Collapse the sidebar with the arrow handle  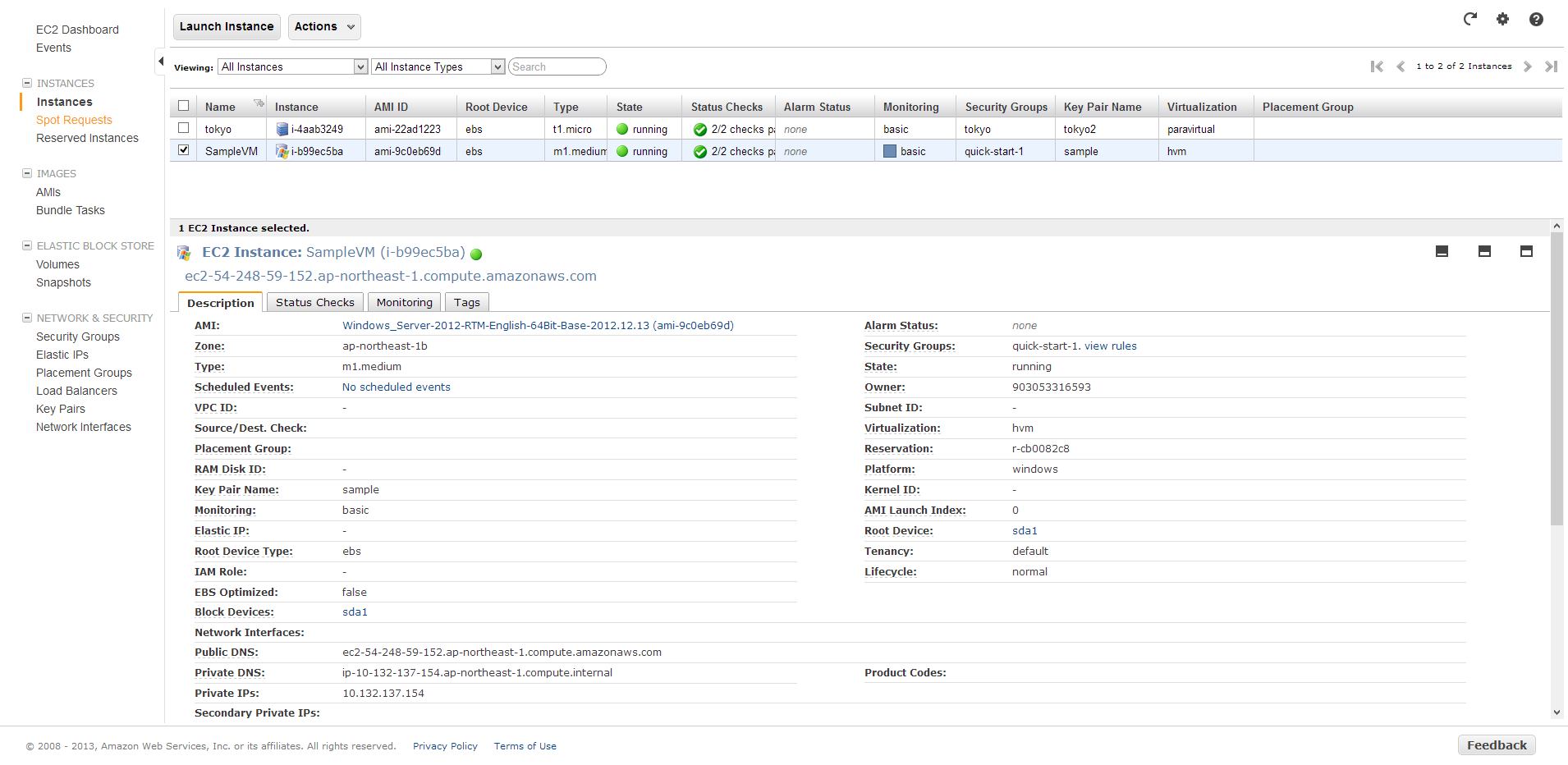coord(160,62)
